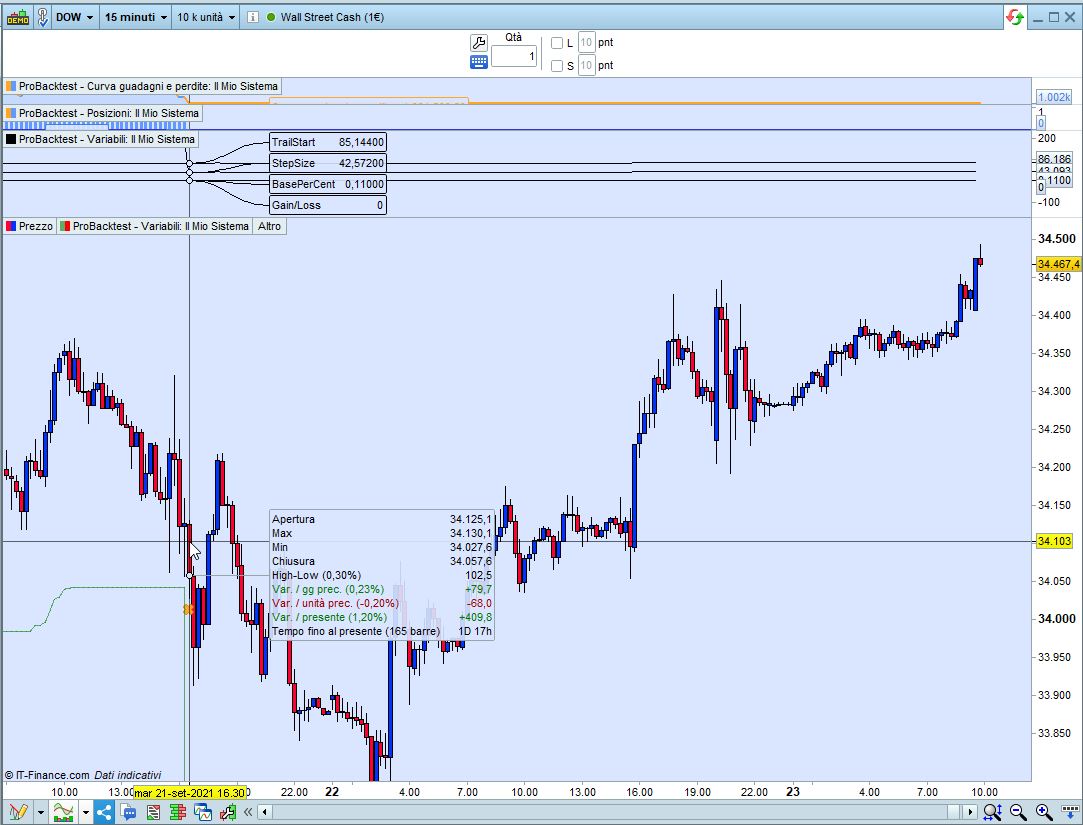Click the zoom out magnifier icon
Image resolution: width=1083 pixels, height=825 pixels.
1017,812
